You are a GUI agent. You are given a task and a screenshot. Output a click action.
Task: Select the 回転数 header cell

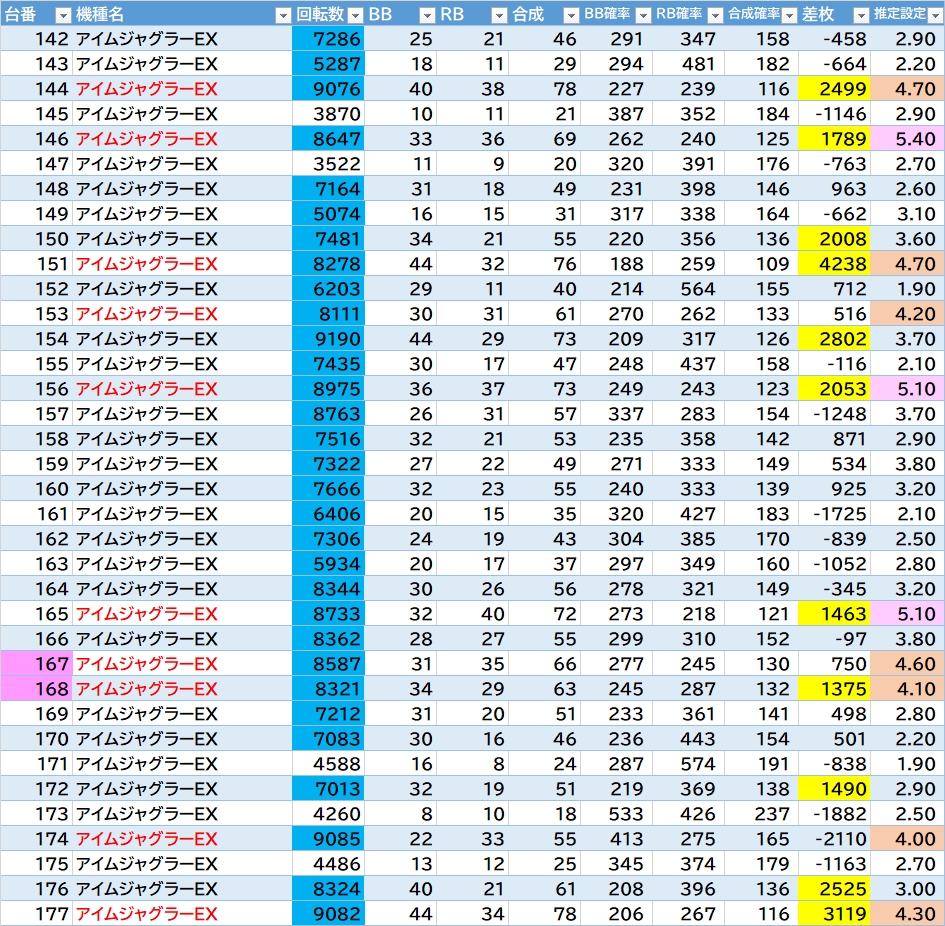coord(328,14)
